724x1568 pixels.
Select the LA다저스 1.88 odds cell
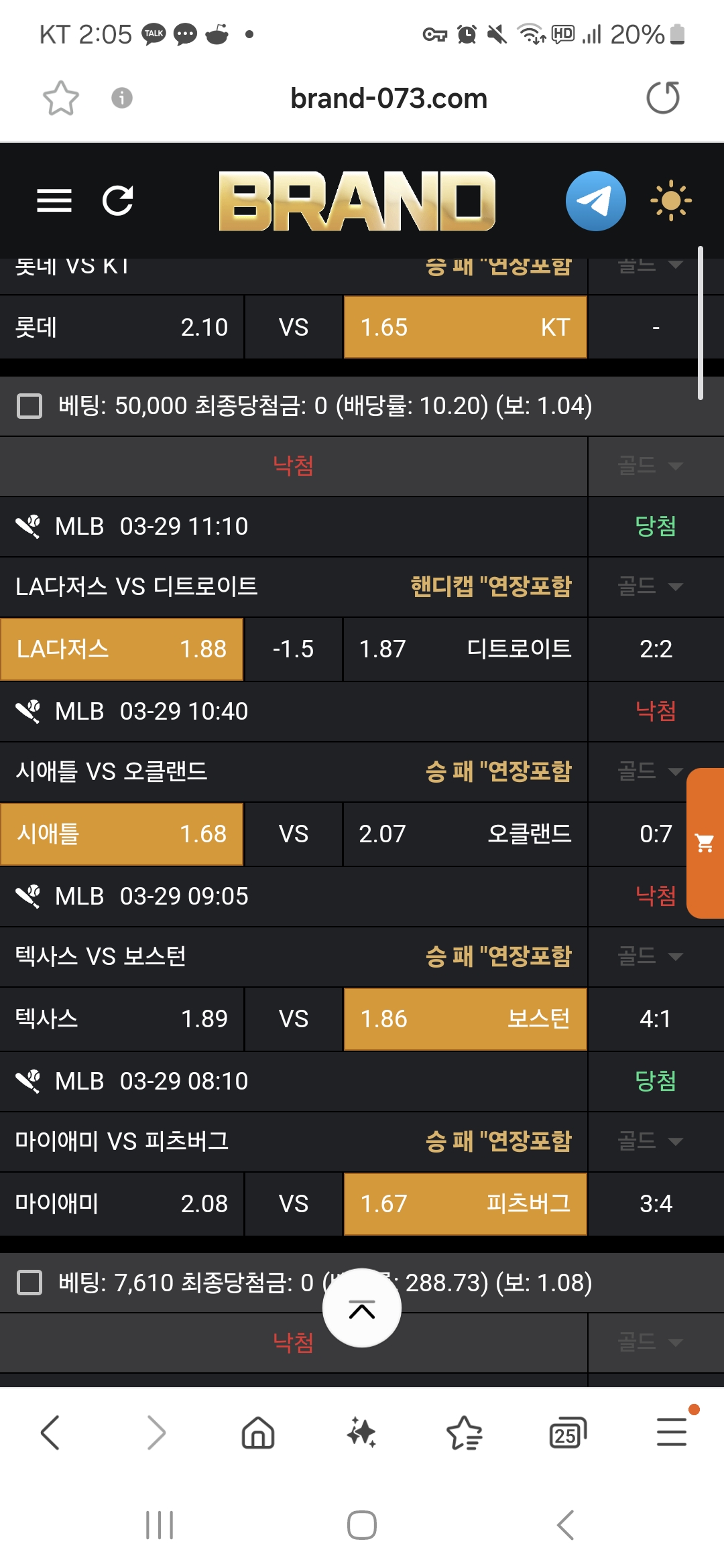coord(122,649)
